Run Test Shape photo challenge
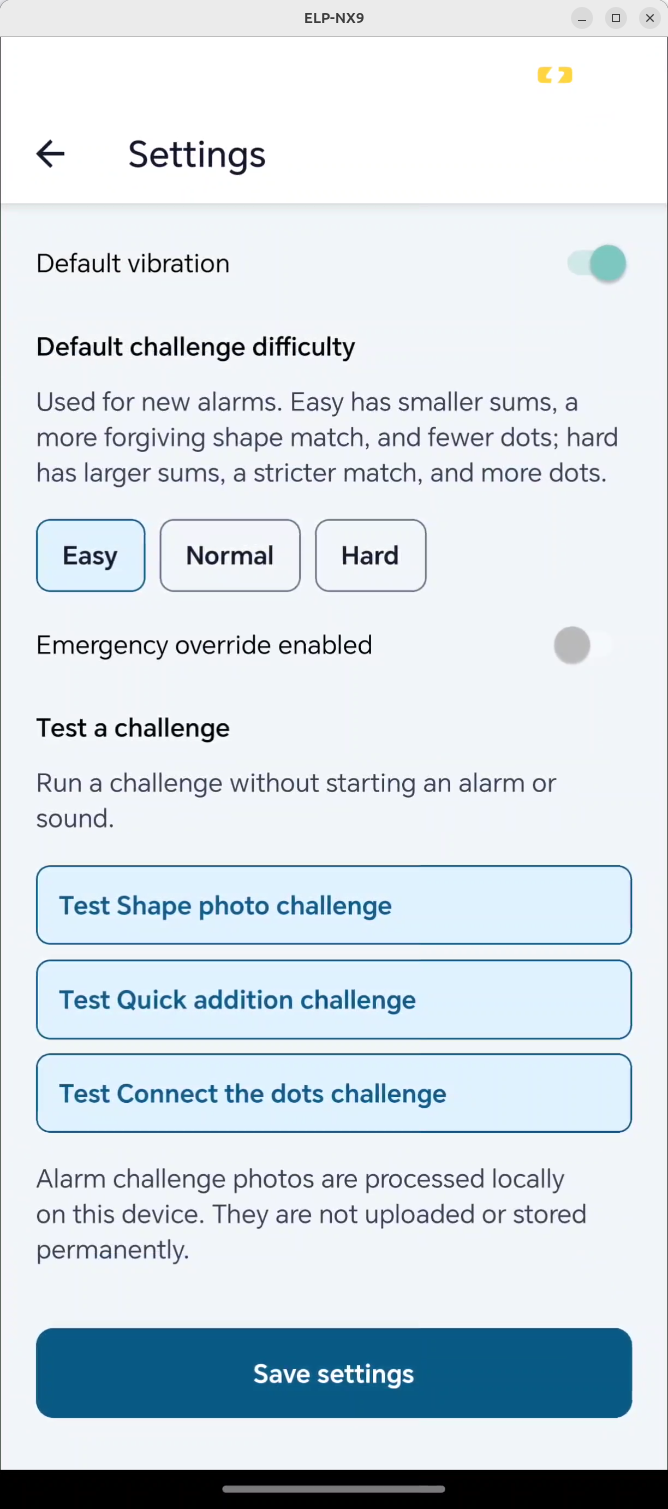 point(334,905)
